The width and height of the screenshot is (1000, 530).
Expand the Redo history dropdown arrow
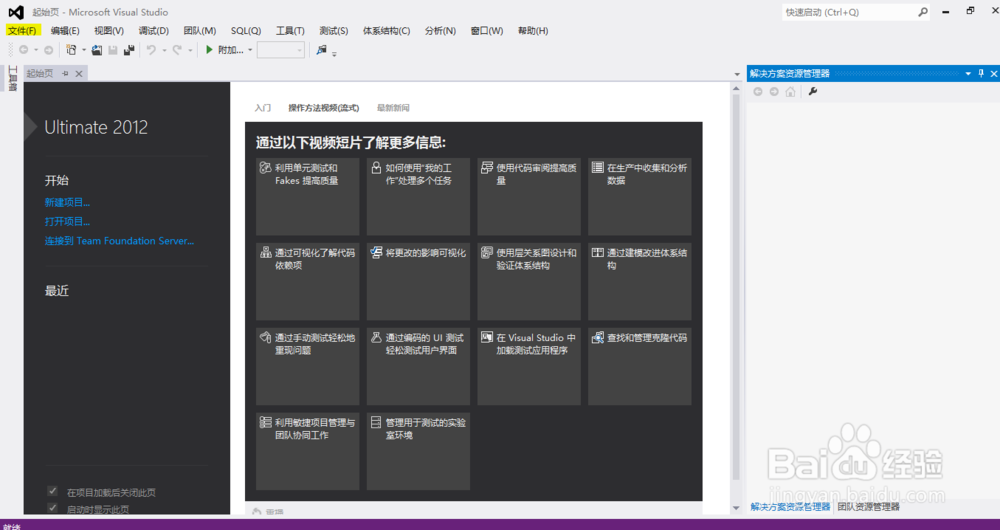tap(189, 50)
